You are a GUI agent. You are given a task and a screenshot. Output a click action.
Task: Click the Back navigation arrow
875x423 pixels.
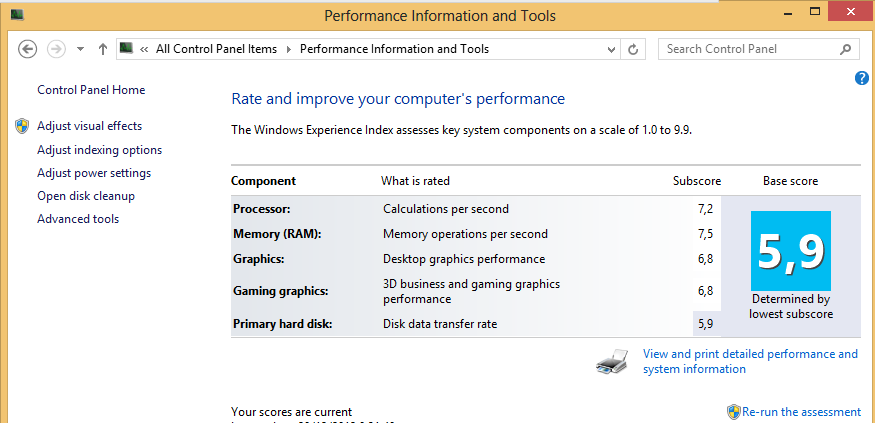[x=27, y=49]
